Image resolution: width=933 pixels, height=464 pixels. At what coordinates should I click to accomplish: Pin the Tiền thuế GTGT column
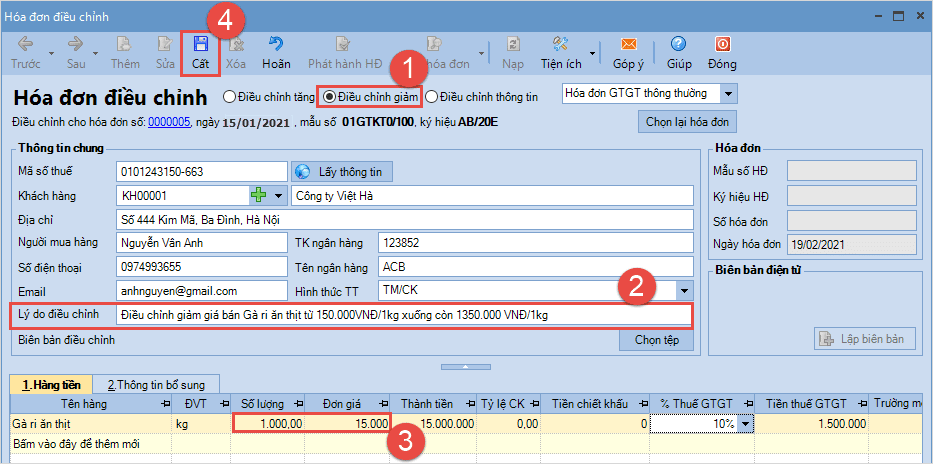click(862, 404)
